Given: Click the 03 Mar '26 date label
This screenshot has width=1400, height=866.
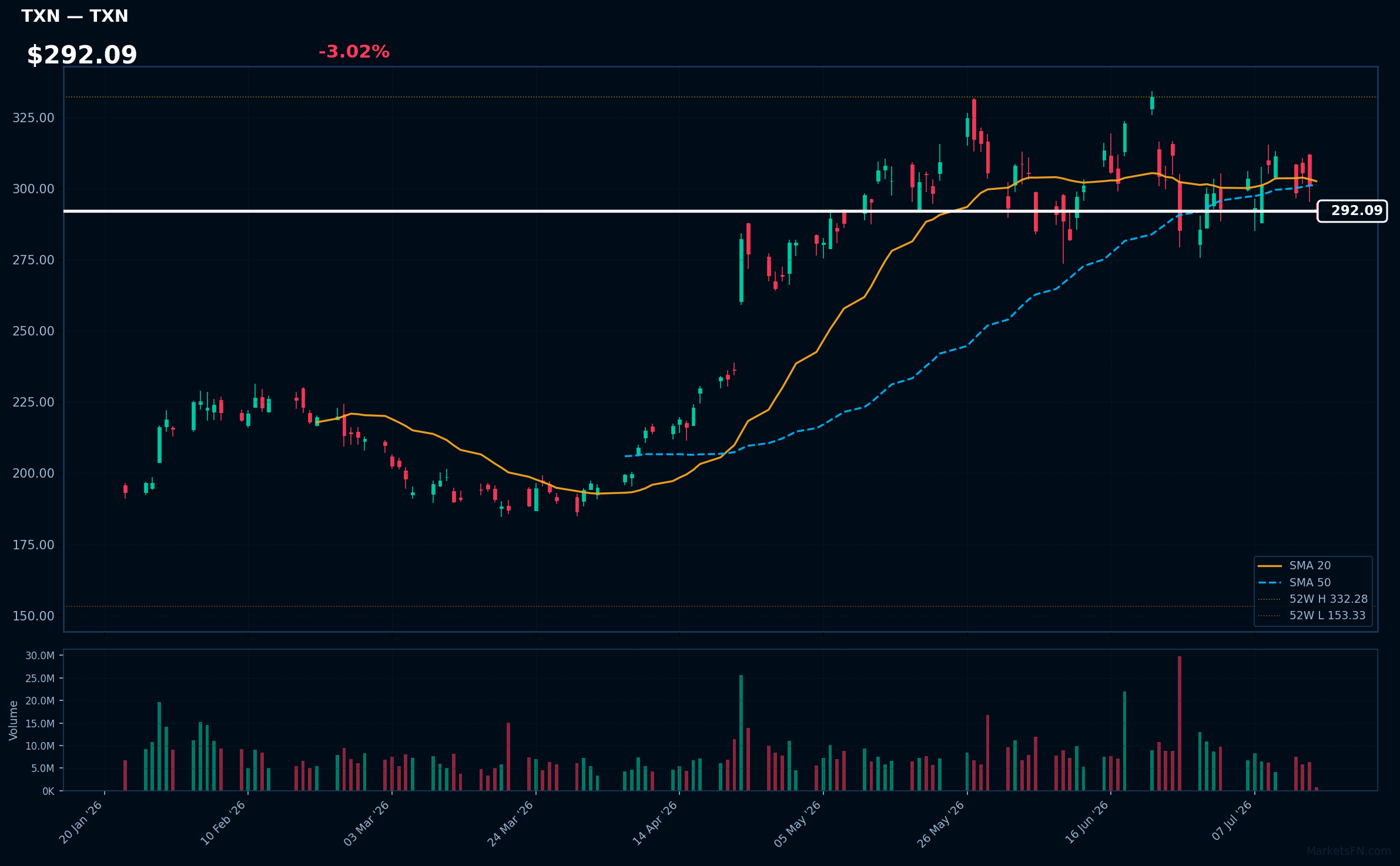Looking at the screenshot, I should click(x=367, y=823).
